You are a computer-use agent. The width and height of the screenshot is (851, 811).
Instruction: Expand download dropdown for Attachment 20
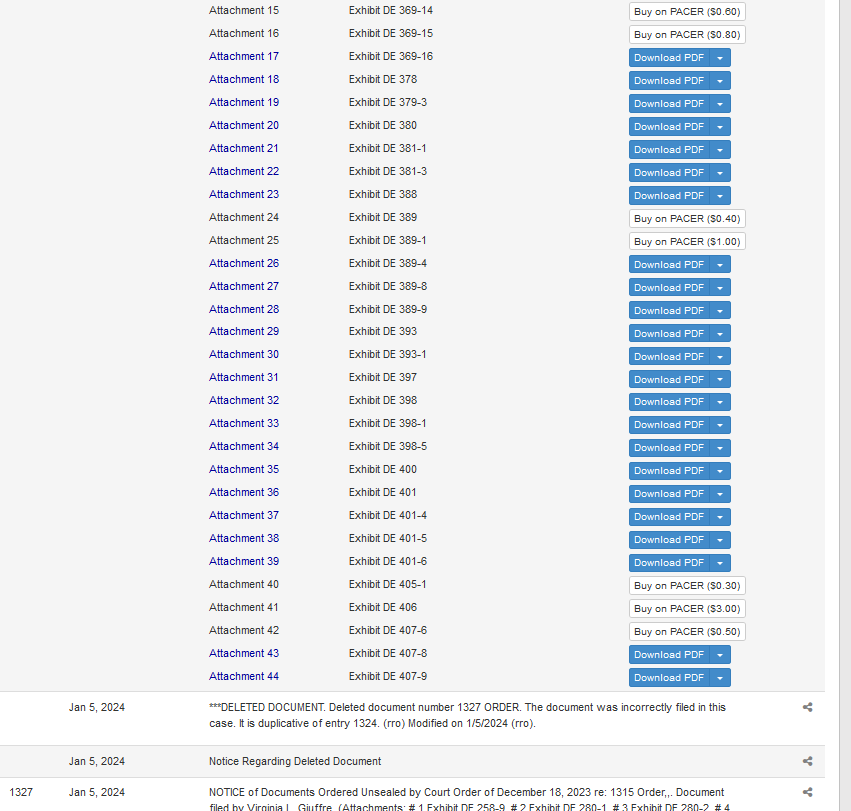click(720, 126)
